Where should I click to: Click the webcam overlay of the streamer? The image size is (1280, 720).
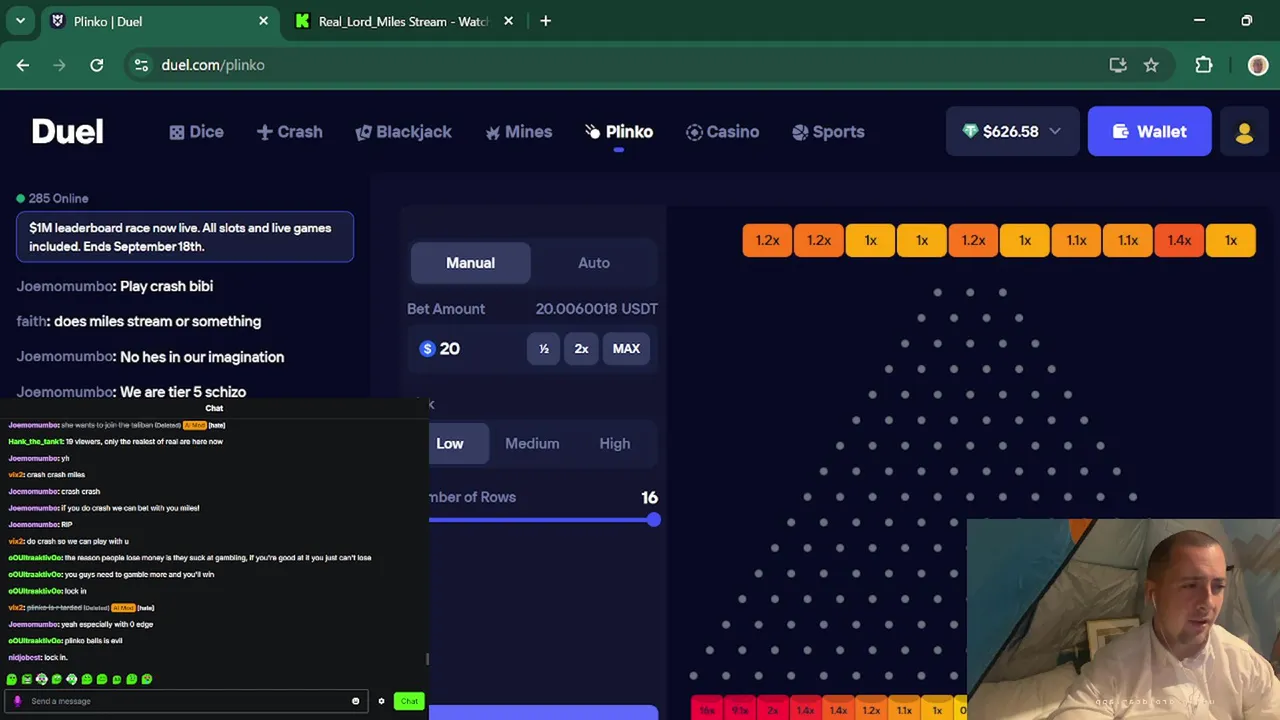click(1122, 618)
